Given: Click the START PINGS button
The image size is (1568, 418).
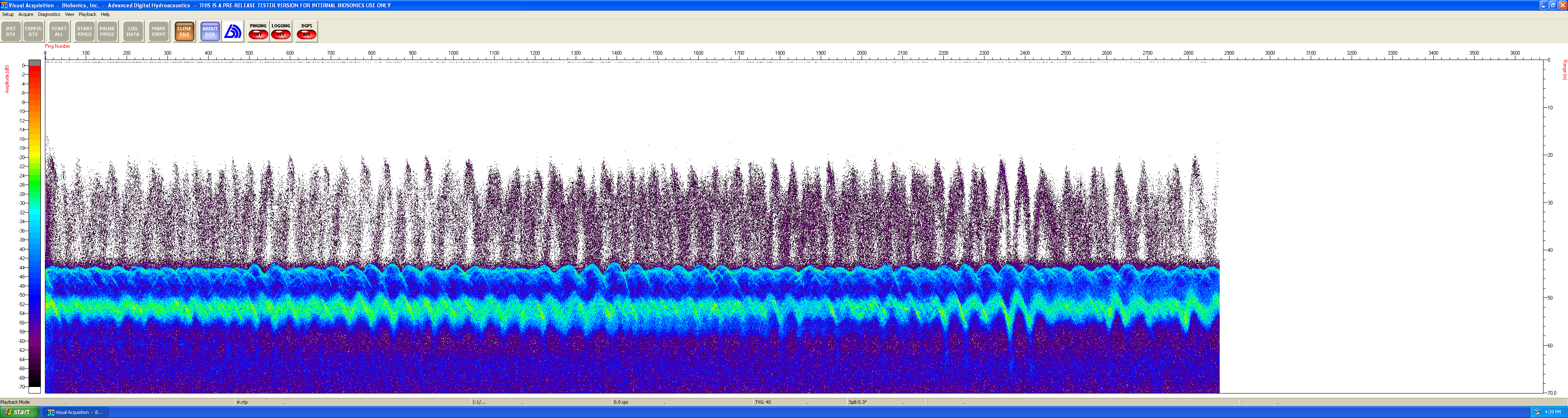Looking at the screenshot, I should (x=85, y=32).
